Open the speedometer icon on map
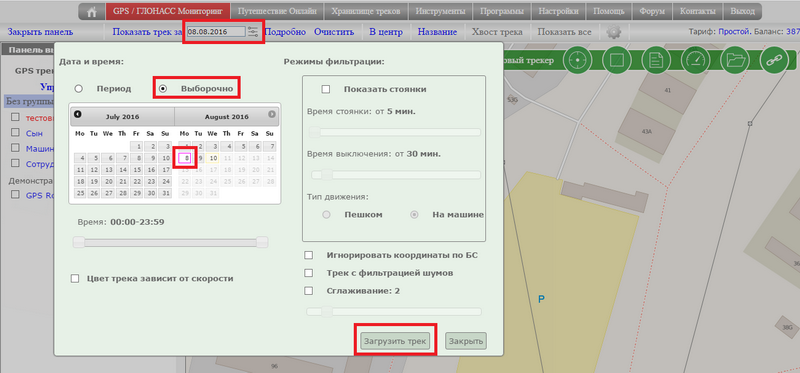The height and width of the screenshot is (373, 800). (x=695, y=60)
